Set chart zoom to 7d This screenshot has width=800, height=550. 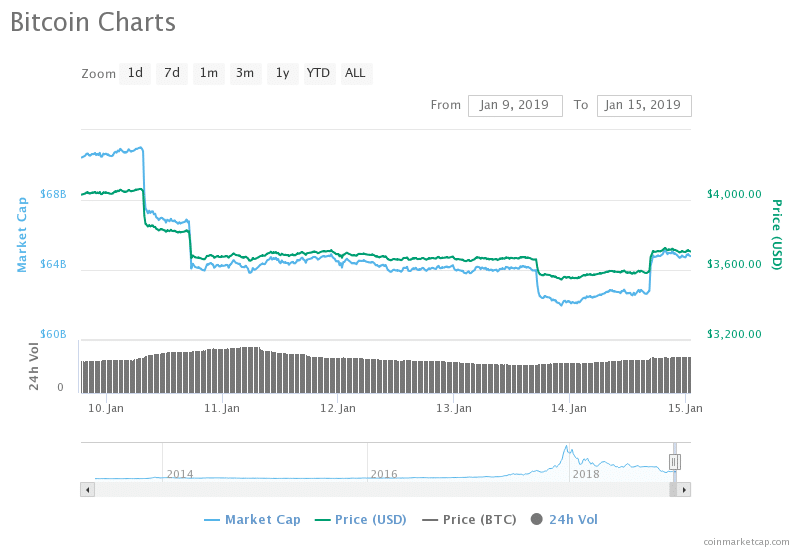172,73
